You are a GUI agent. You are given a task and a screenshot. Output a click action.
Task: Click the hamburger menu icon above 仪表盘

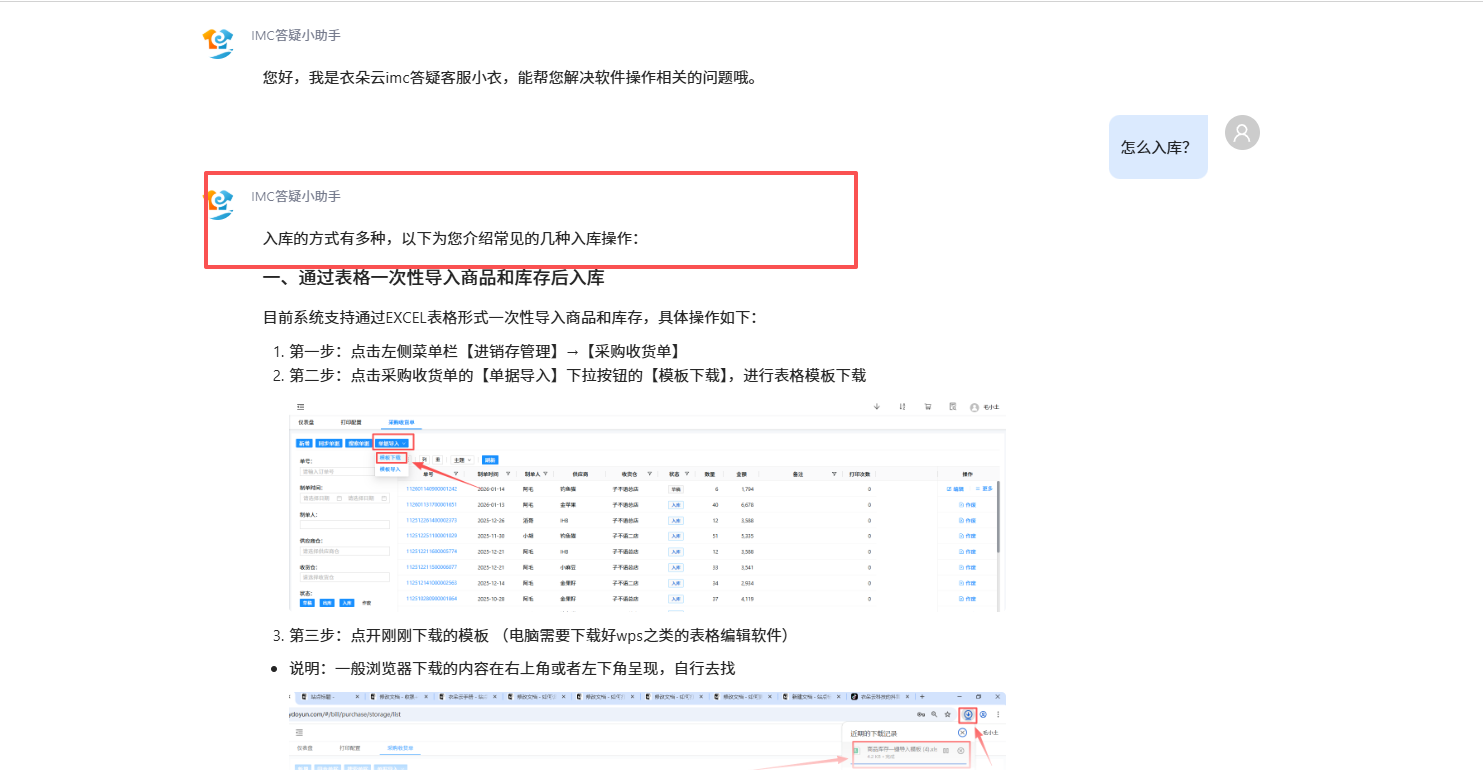pos(301,405)
